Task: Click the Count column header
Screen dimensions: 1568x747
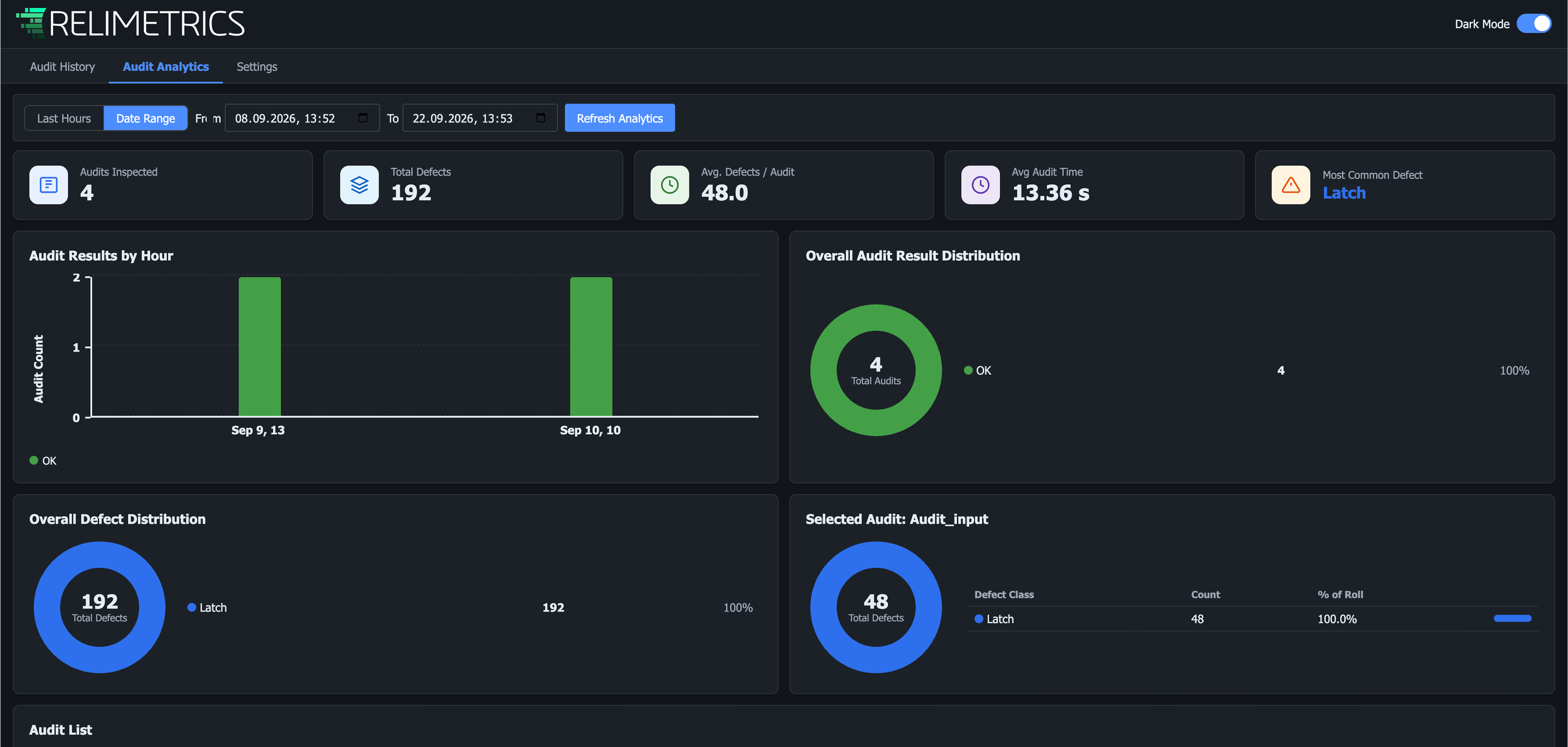Action: point(1205,594)
